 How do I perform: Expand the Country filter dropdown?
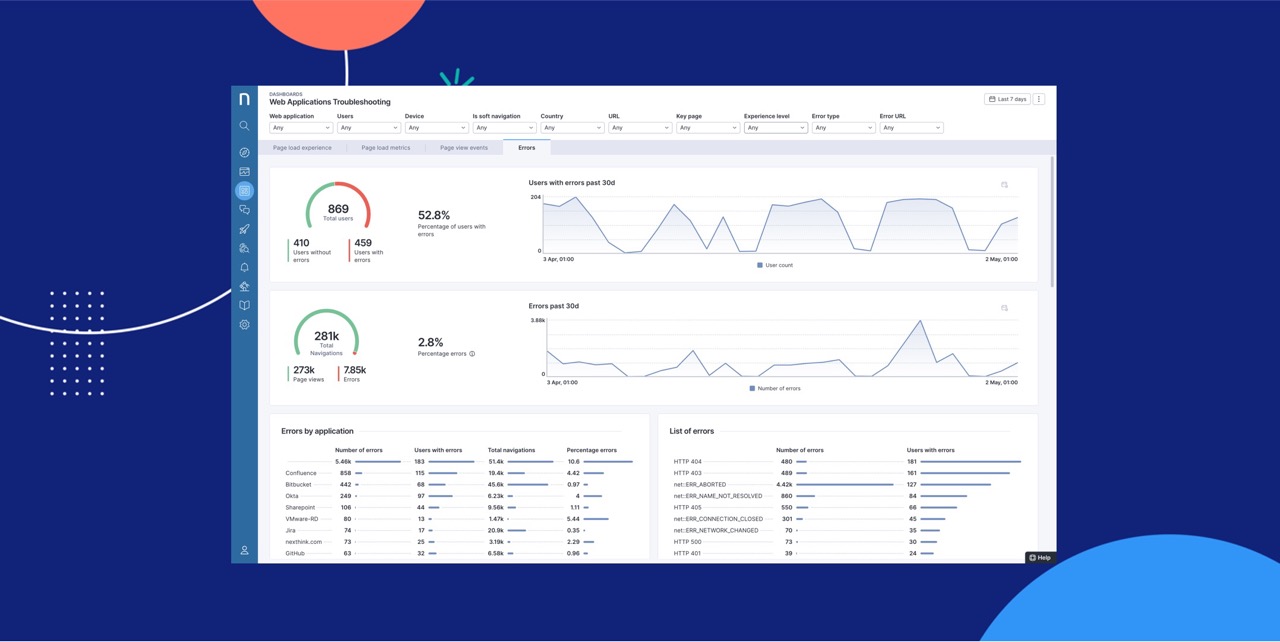point(571,127)
